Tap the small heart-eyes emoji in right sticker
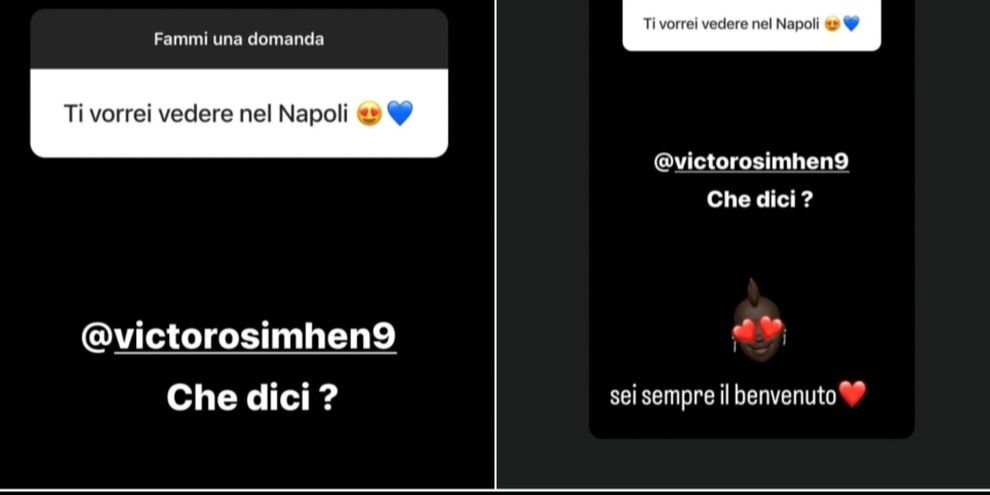Screen dimensions: 990x495 click(833, 25)
